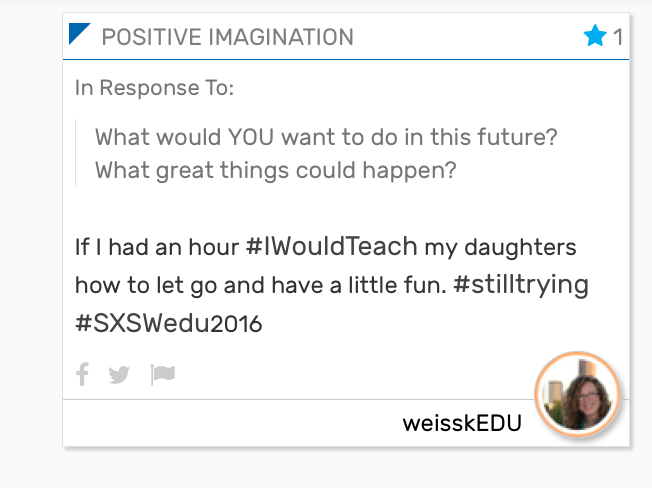Open the POSITIVE IMAGINATION card title
652x488 pixels.
pos(227,37)
